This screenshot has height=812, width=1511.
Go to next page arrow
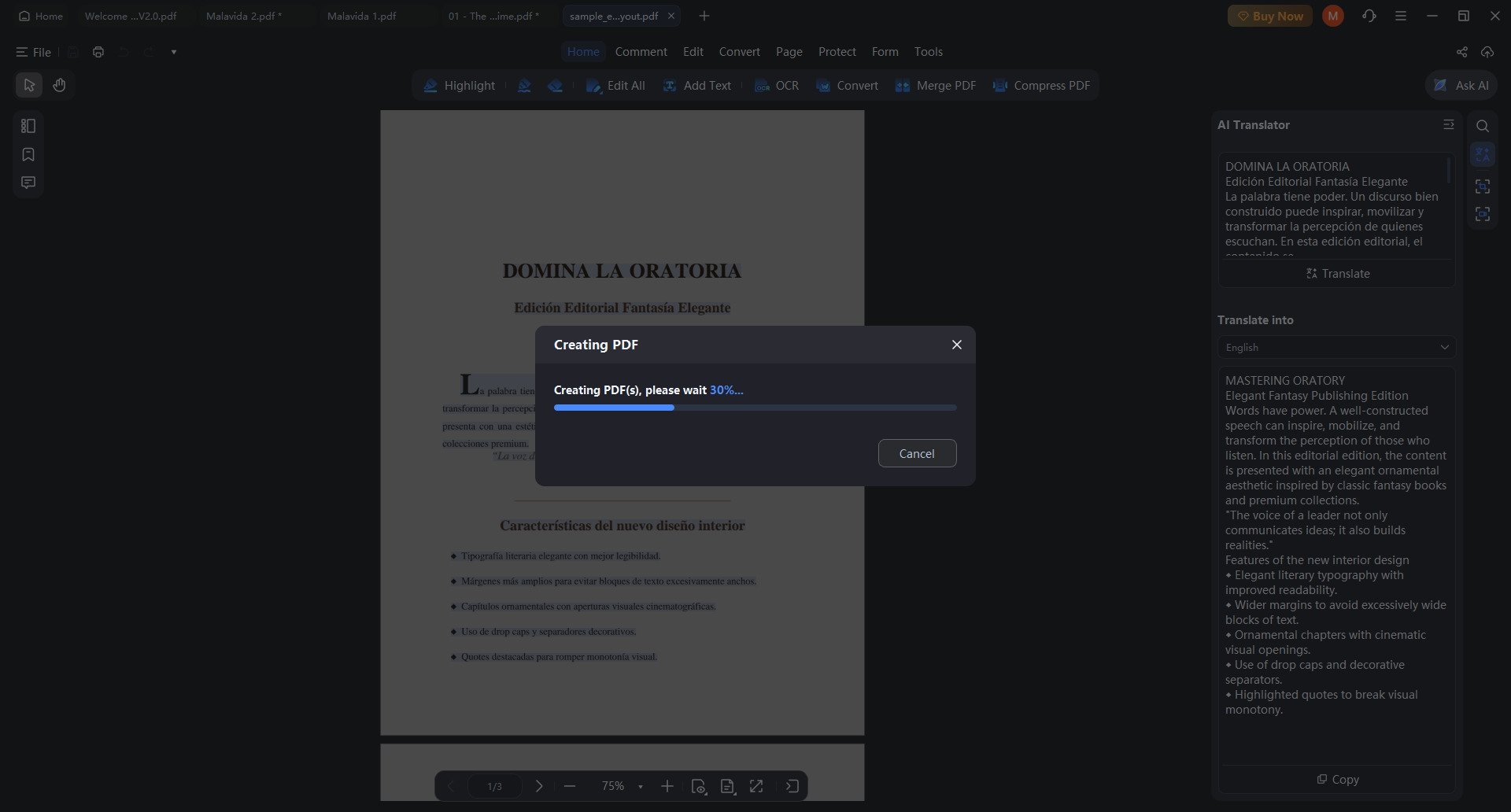(539, 786)
